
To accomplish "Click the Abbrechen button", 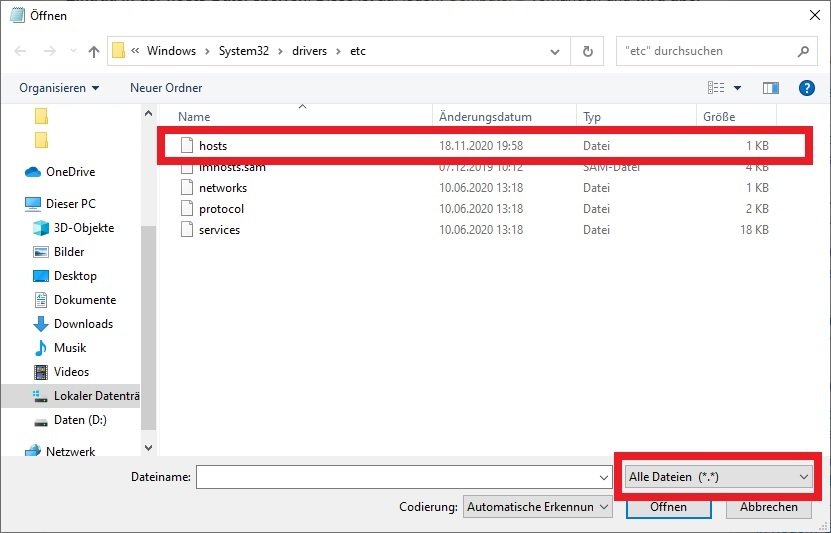I will pyautogui.click(x=768, y=507).
